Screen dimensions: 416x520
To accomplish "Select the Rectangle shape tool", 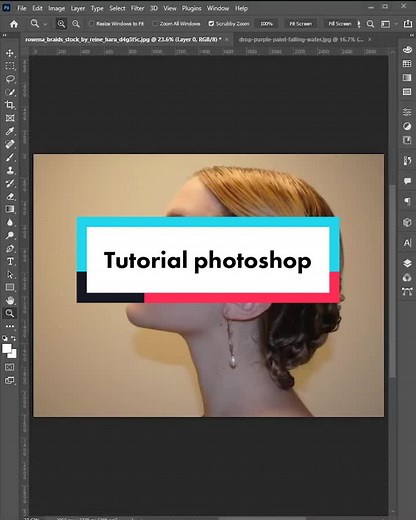I will coord(10,287).
